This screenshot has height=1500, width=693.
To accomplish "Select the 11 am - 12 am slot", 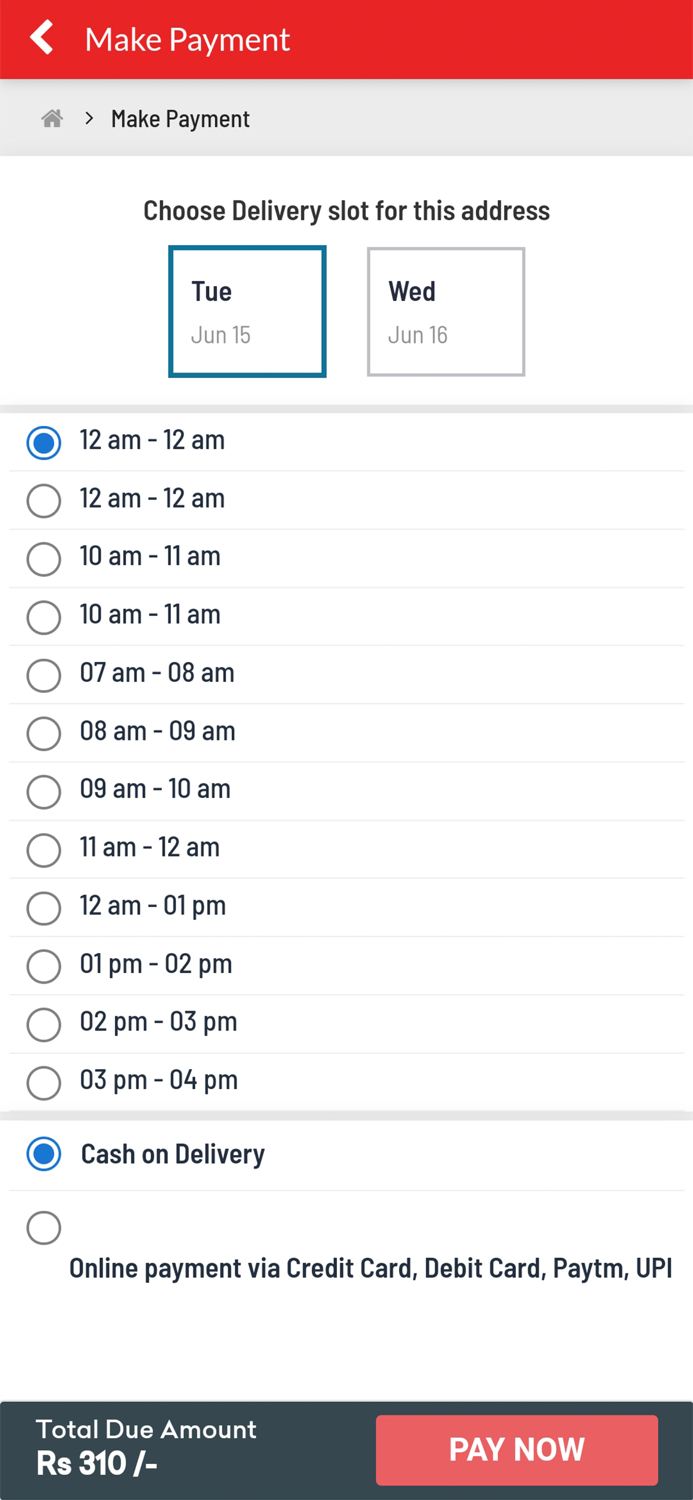I will click(x=44, y=849).
